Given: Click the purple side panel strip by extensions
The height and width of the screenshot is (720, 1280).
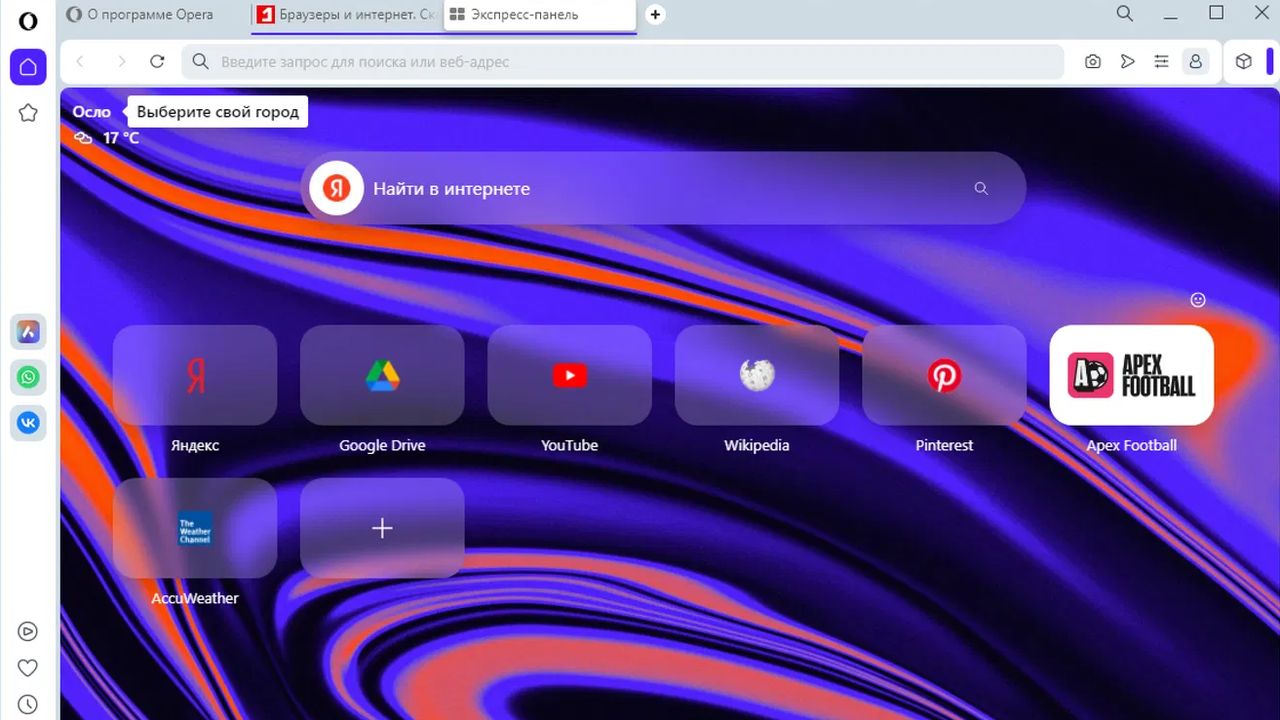Looking at the screenshot, I should [x=1270, y=62].
